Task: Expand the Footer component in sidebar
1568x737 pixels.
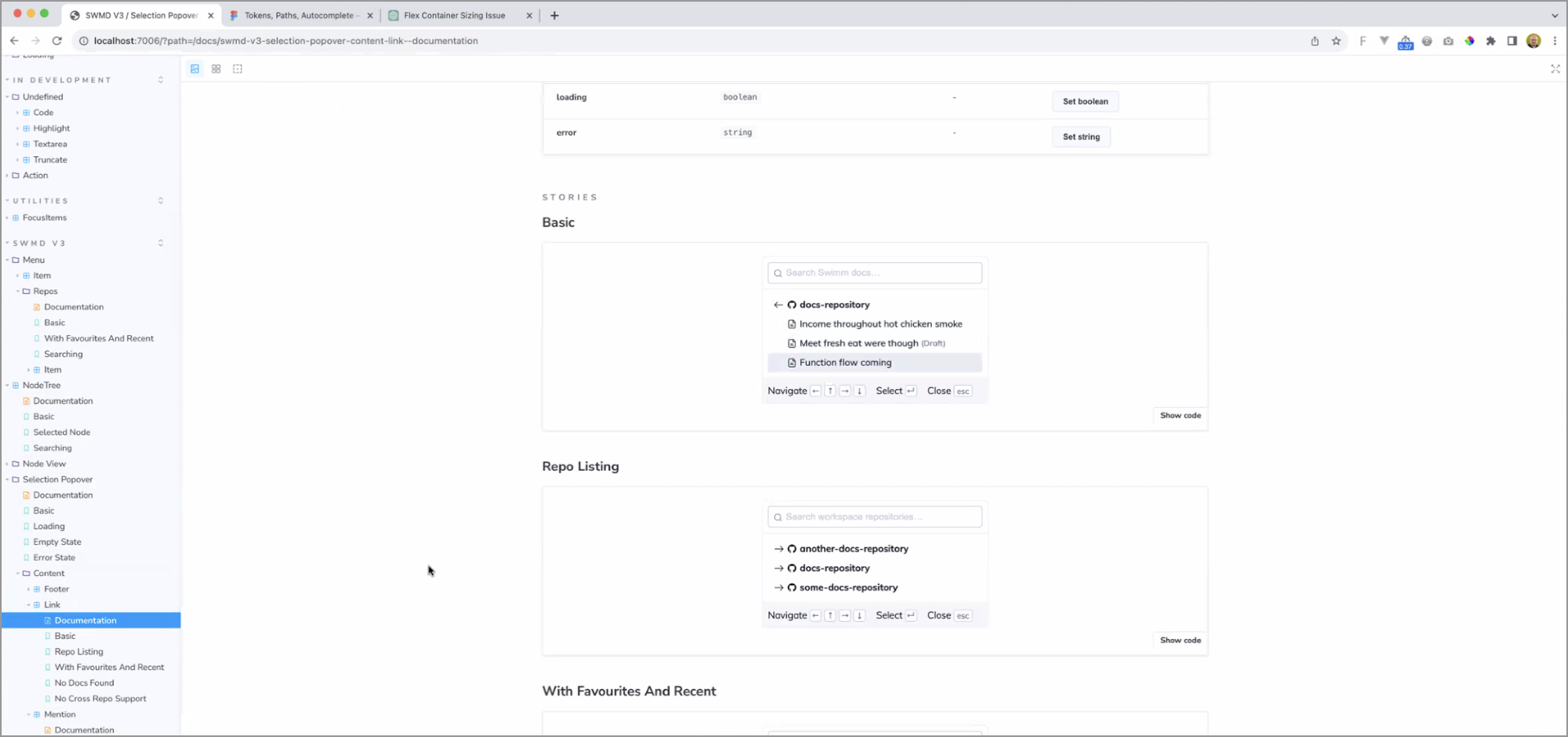Action: point(56,589)
